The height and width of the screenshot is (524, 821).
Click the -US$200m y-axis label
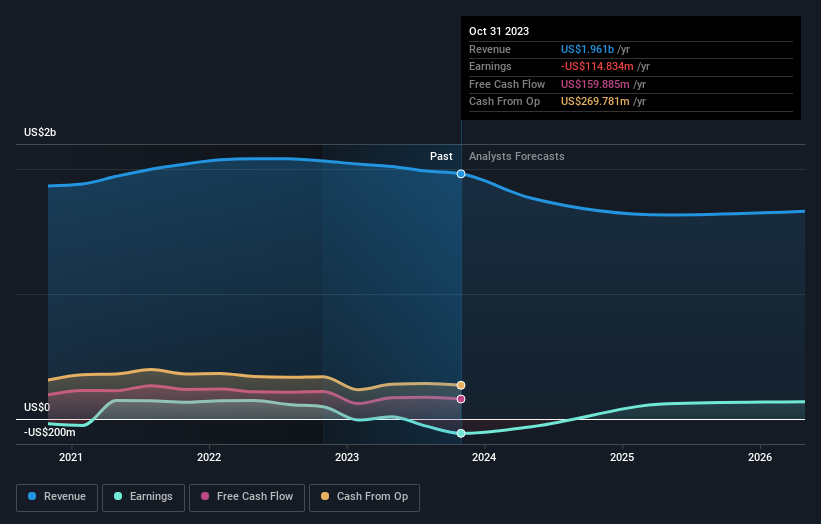pyautogui.click(x=49, y=432)
